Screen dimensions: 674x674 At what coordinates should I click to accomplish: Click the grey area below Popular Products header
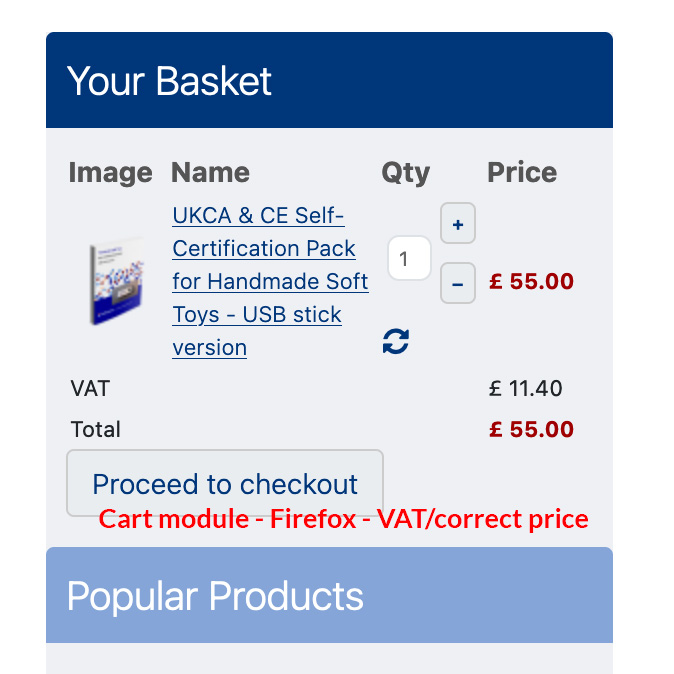tap(329, 658)
